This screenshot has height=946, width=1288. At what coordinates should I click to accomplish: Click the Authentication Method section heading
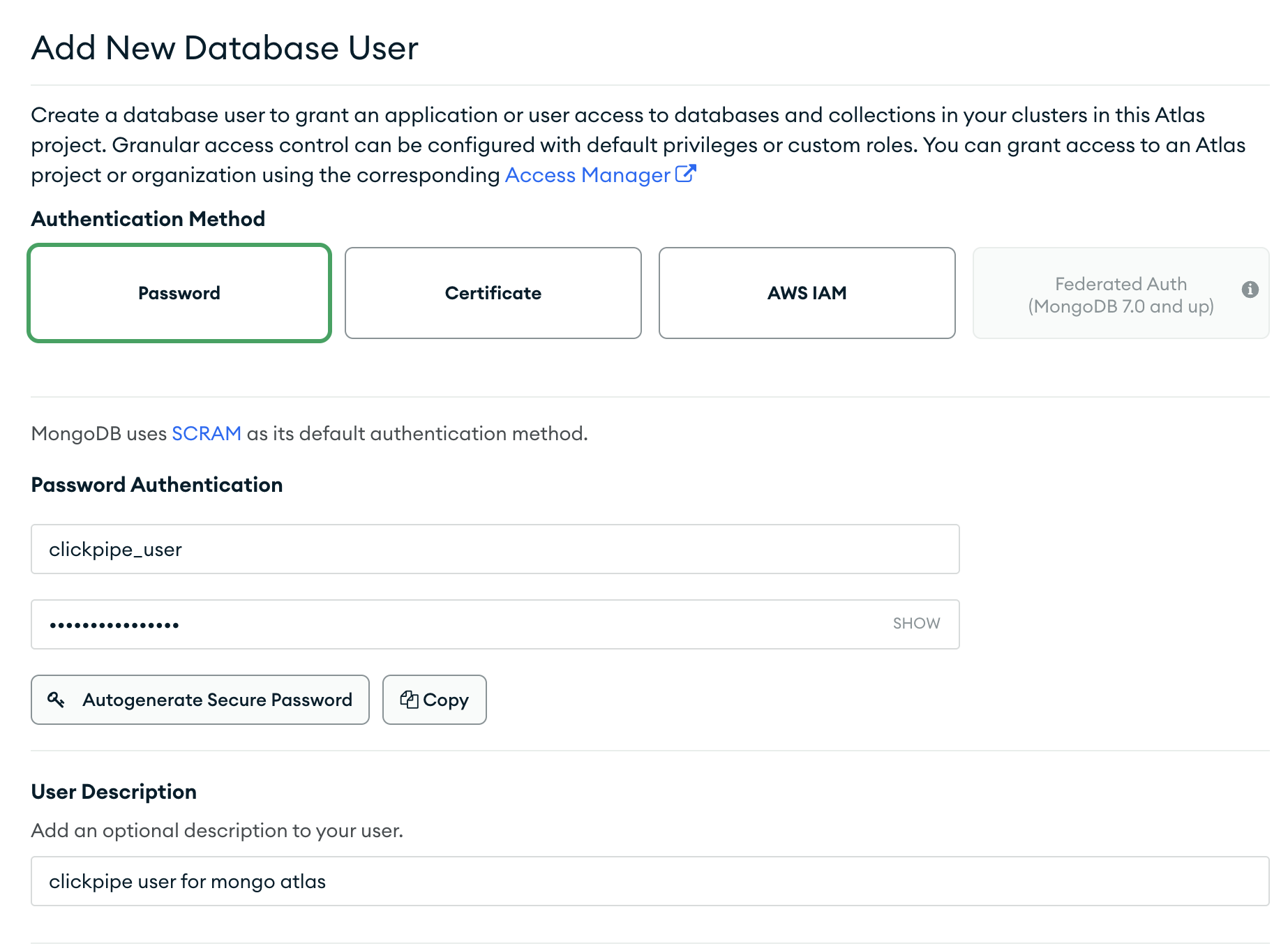pyautogui.click(x=147, y=218)
